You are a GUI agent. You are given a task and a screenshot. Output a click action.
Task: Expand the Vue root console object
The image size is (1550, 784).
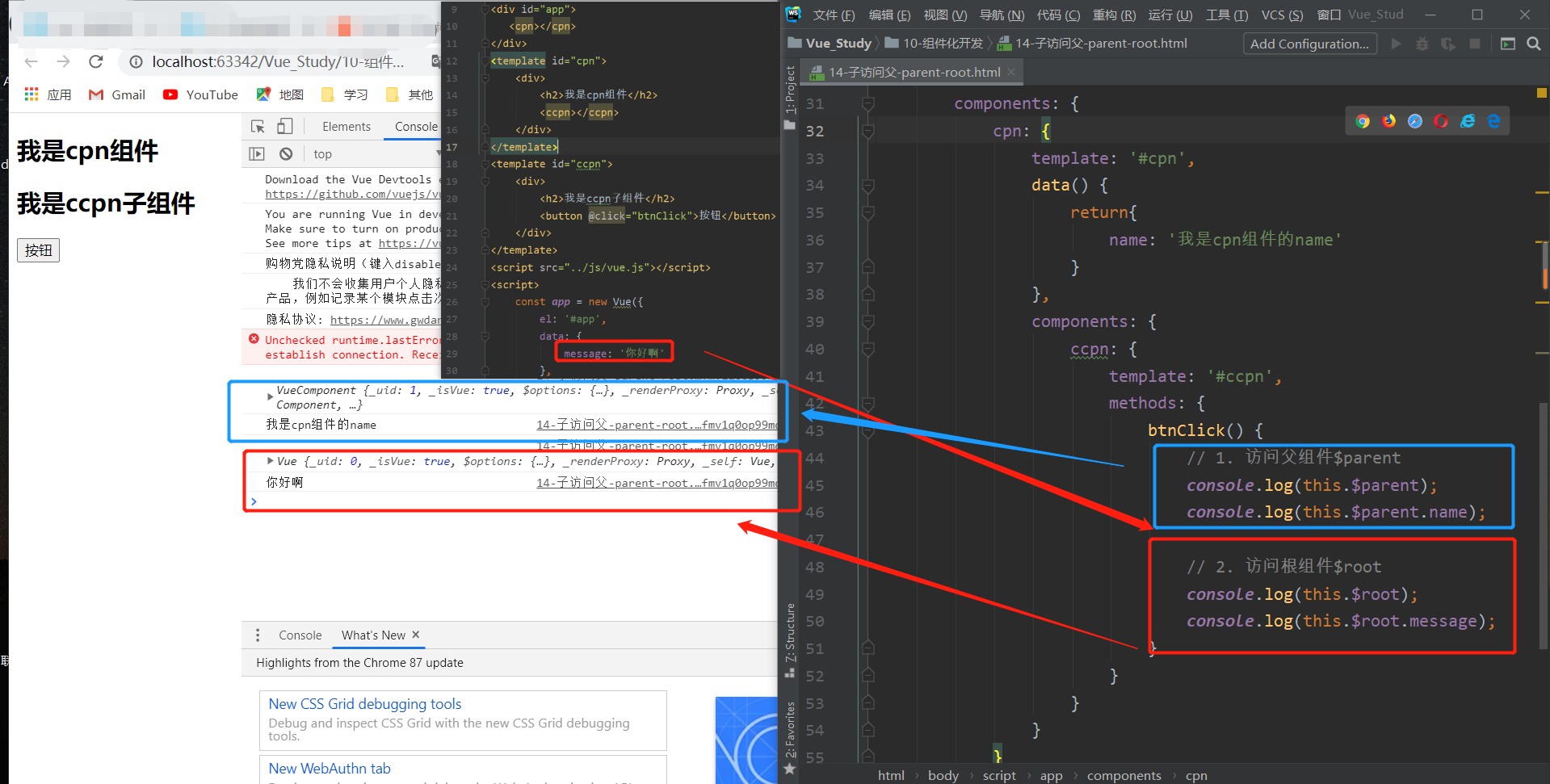click(270, 461)
